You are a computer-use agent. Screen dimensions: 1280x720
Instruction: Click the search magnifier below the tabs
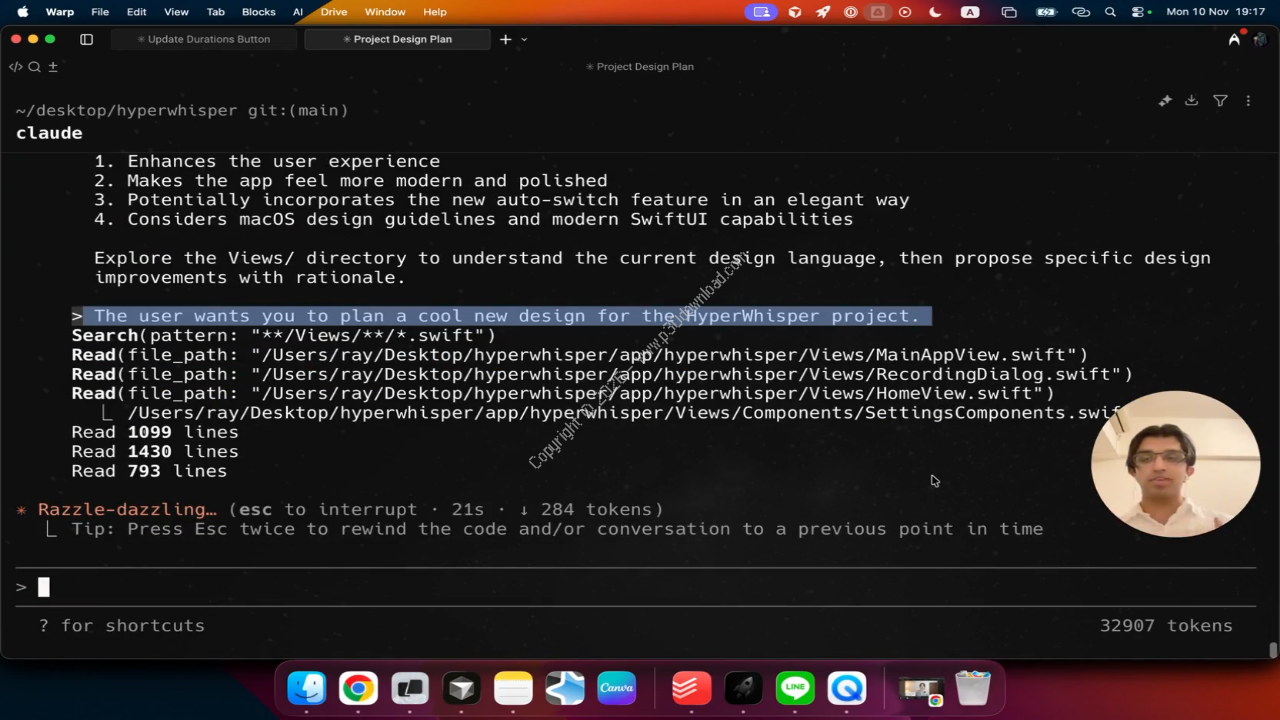tap(34, 67)
